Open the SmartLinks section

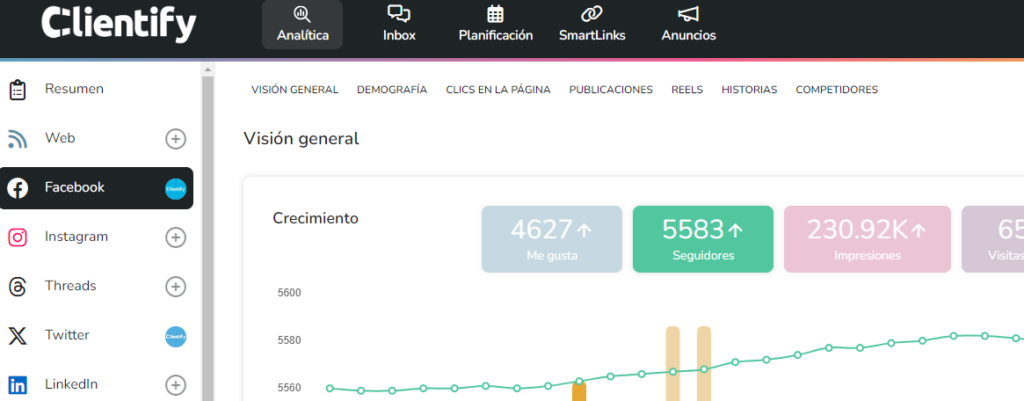coord(592,25)
